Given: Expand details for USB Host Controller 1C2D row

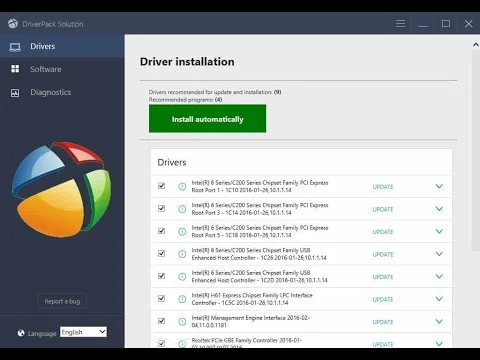Looking at the screenshot, I should 439,276.
